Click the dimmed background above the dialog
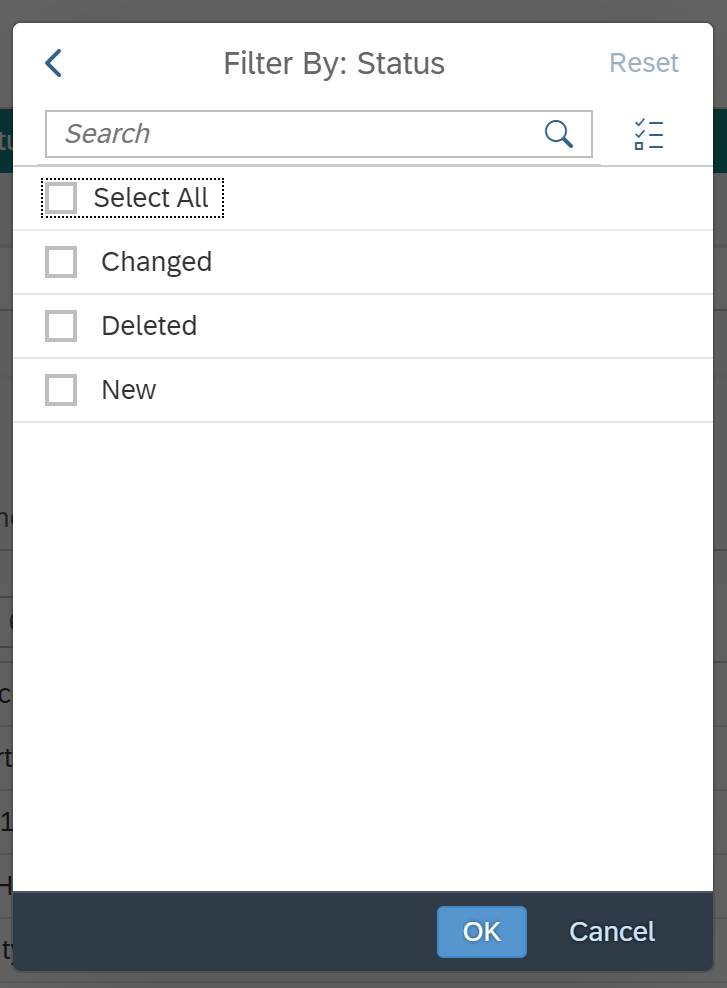This screenshot has height=988, width=727. [x=364, y=11]
